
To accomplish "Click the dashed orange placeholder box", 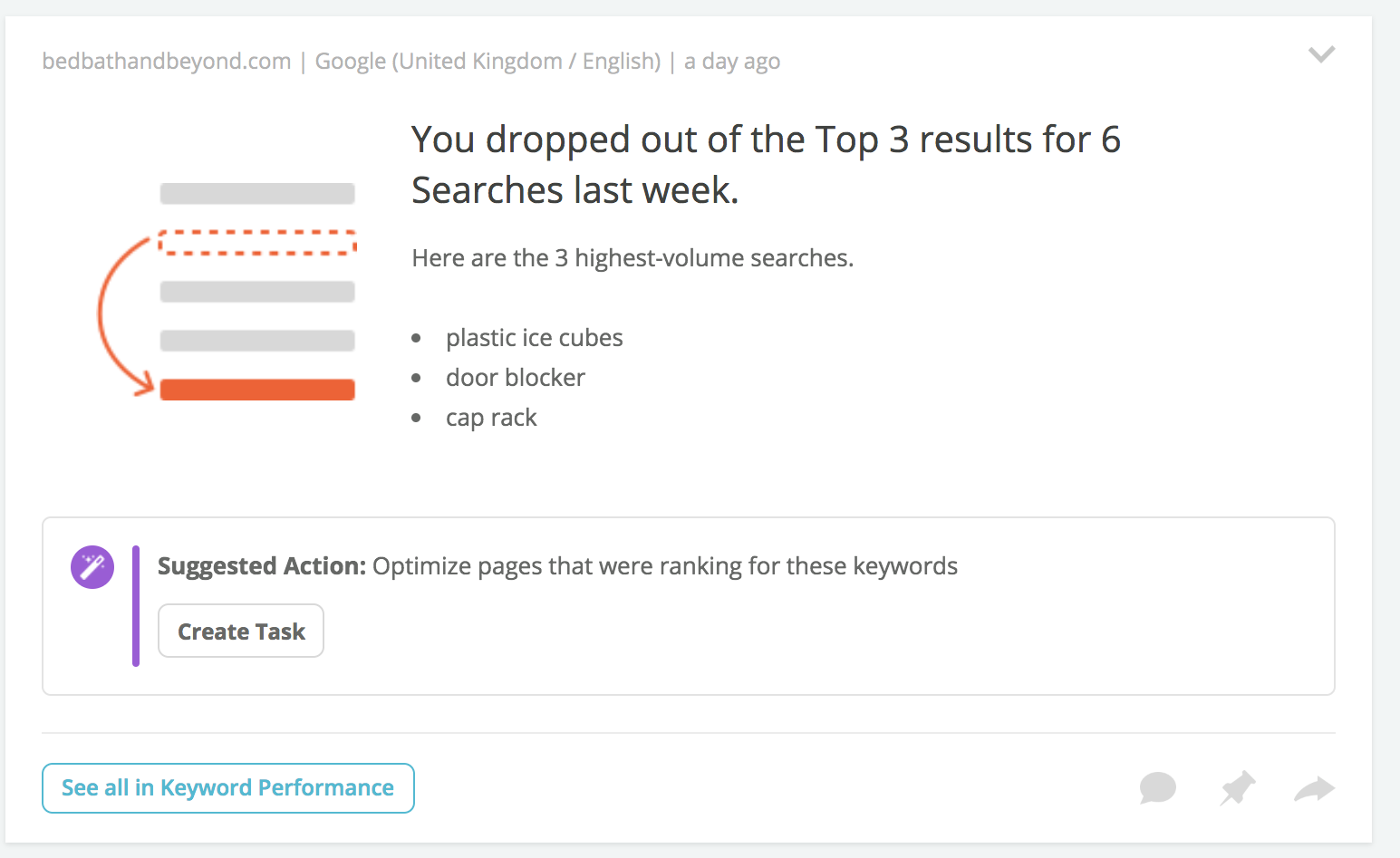I will (x=257, y=242).
